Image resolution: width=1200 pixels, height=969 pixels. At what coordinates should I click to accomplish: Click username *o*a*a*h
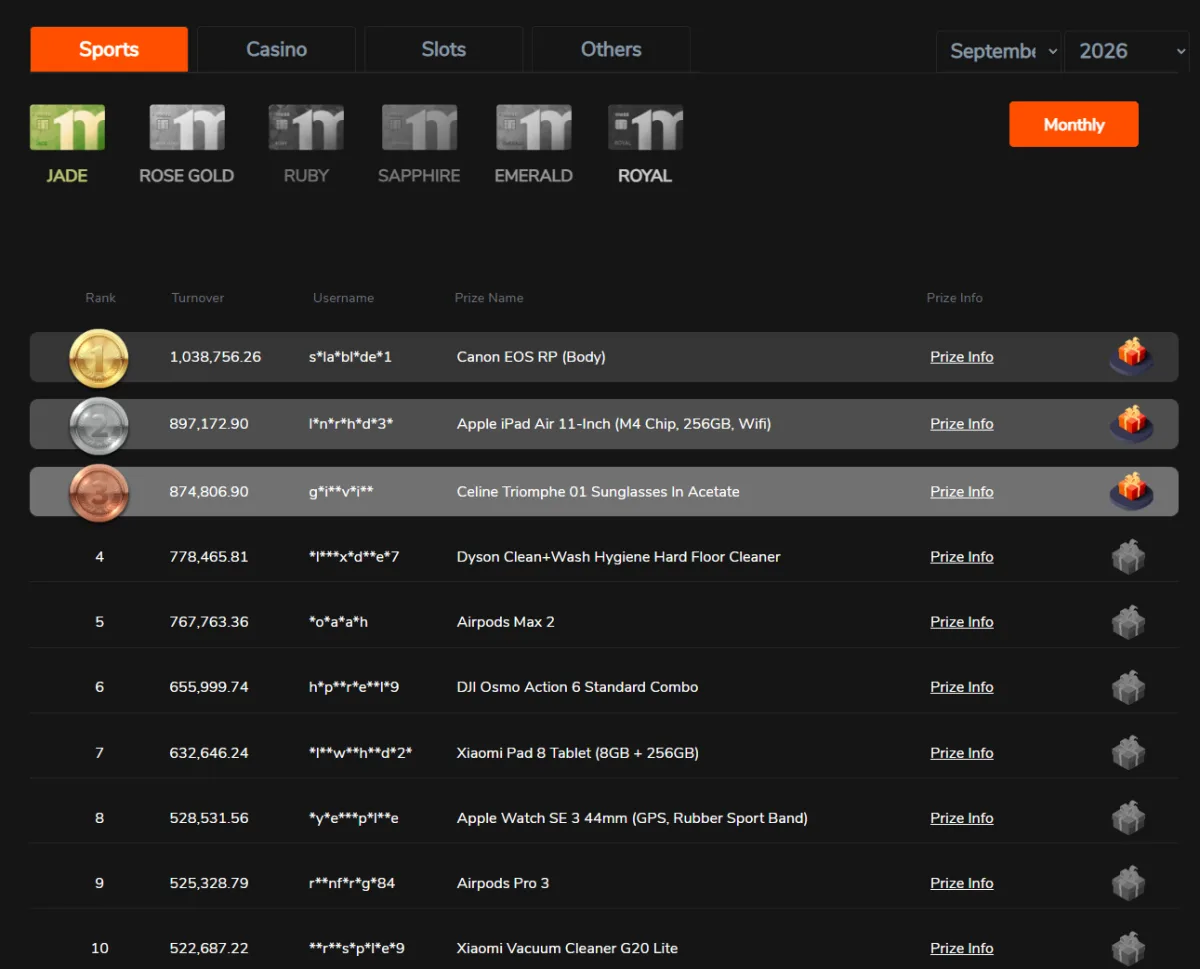[x=338, y=622]
